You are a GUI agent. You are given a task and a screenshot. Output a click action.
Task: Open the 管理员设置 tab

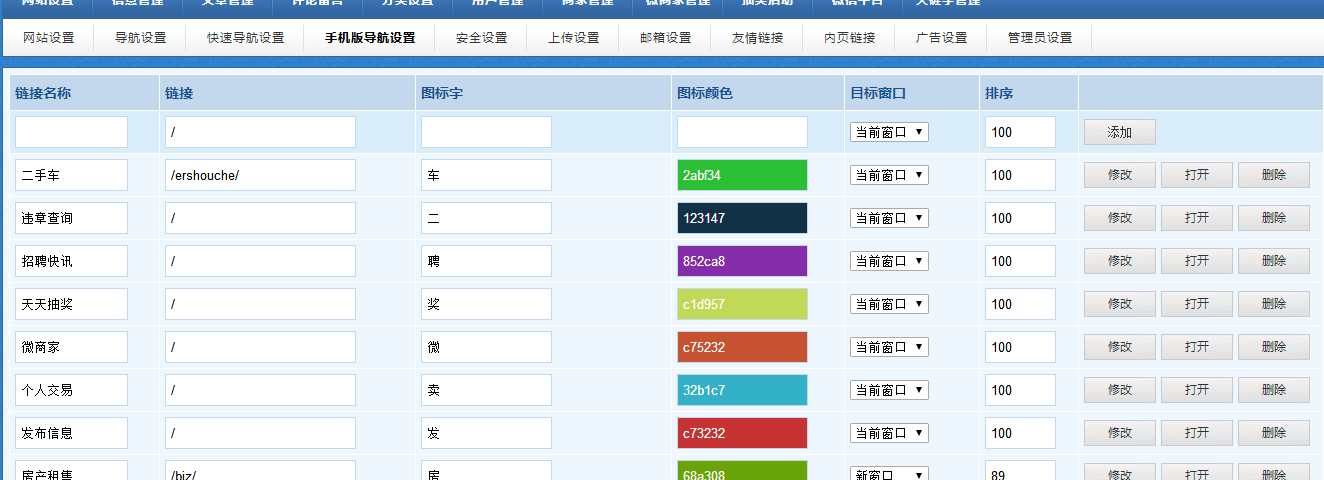coord(1039,38)
